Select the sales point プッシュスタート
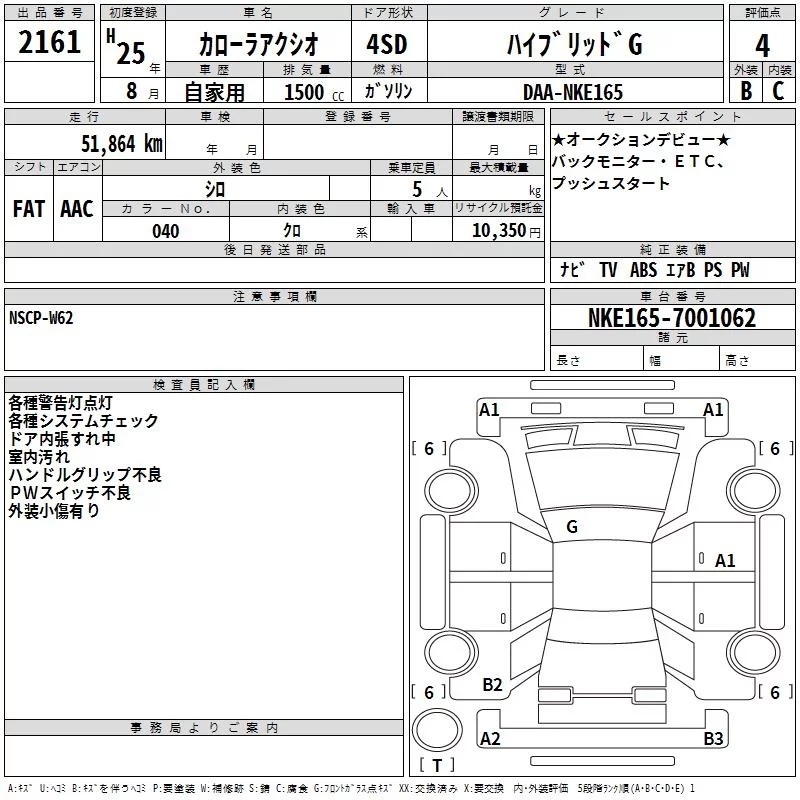 click(x=611, y=183)
